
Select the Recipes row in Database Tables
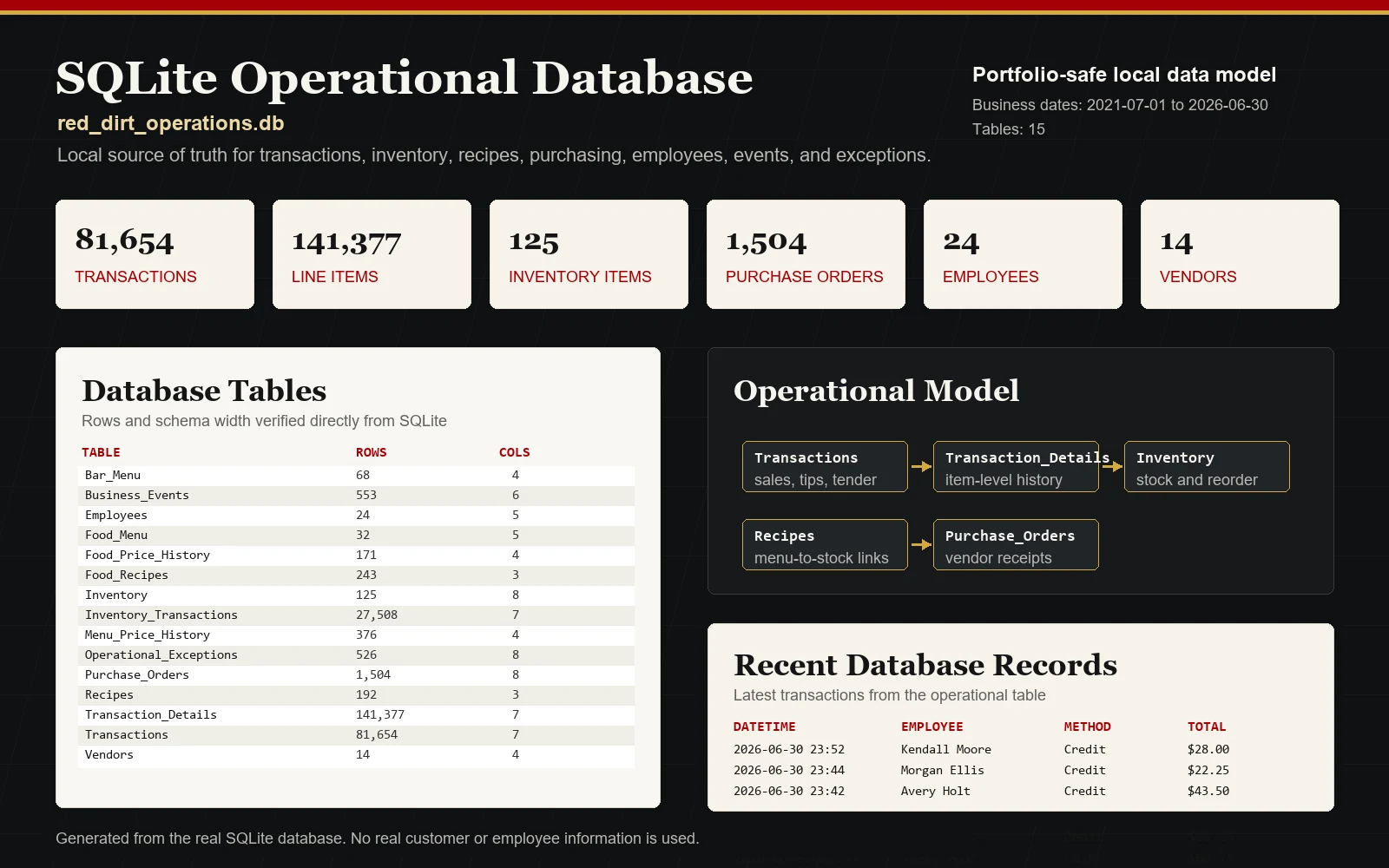[x=356, y=694]
